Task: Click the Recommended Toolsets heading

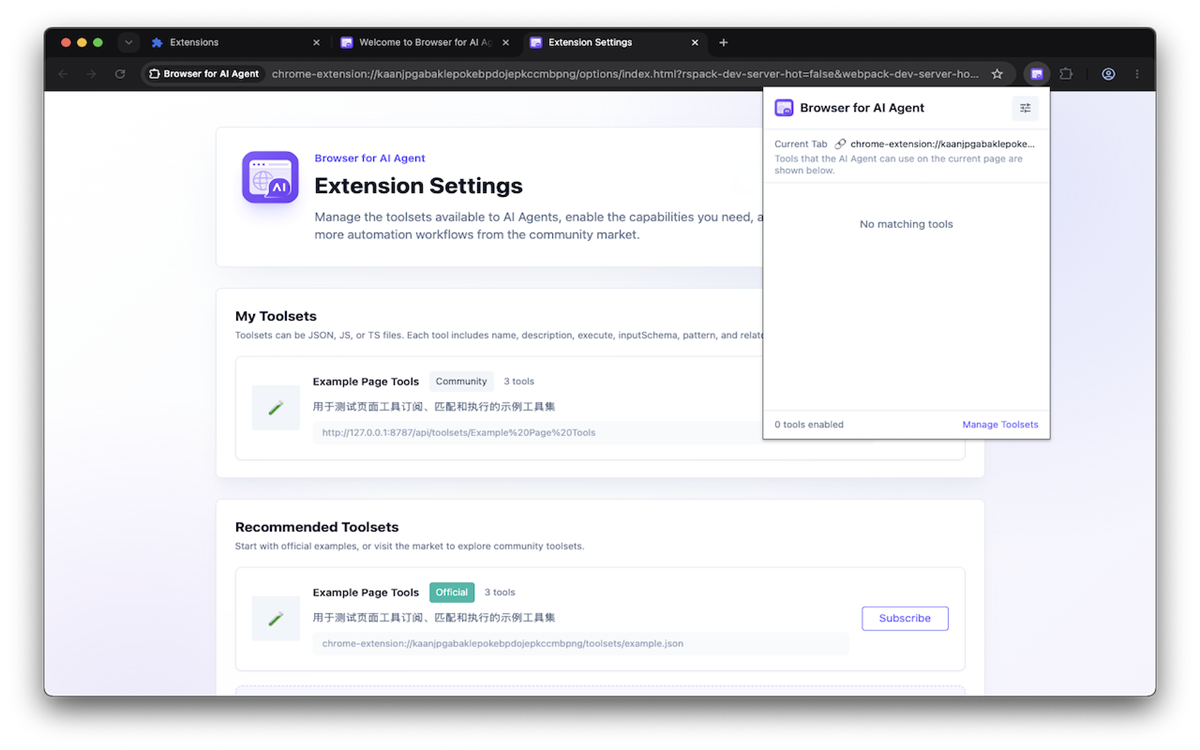Action: point(317,527)
